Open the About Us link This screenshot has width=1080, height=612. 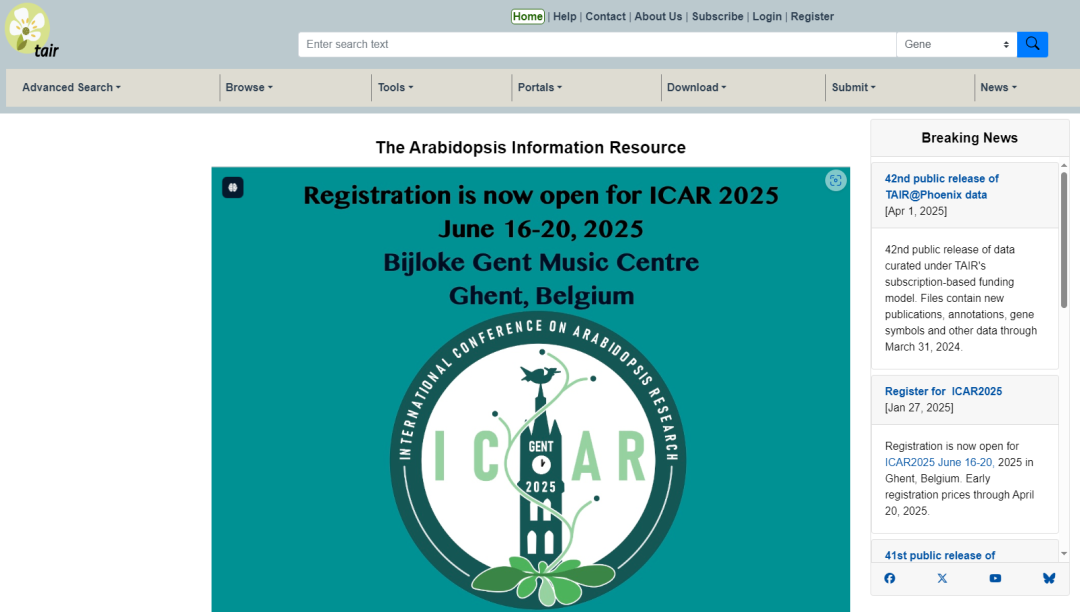click(658, 17)
